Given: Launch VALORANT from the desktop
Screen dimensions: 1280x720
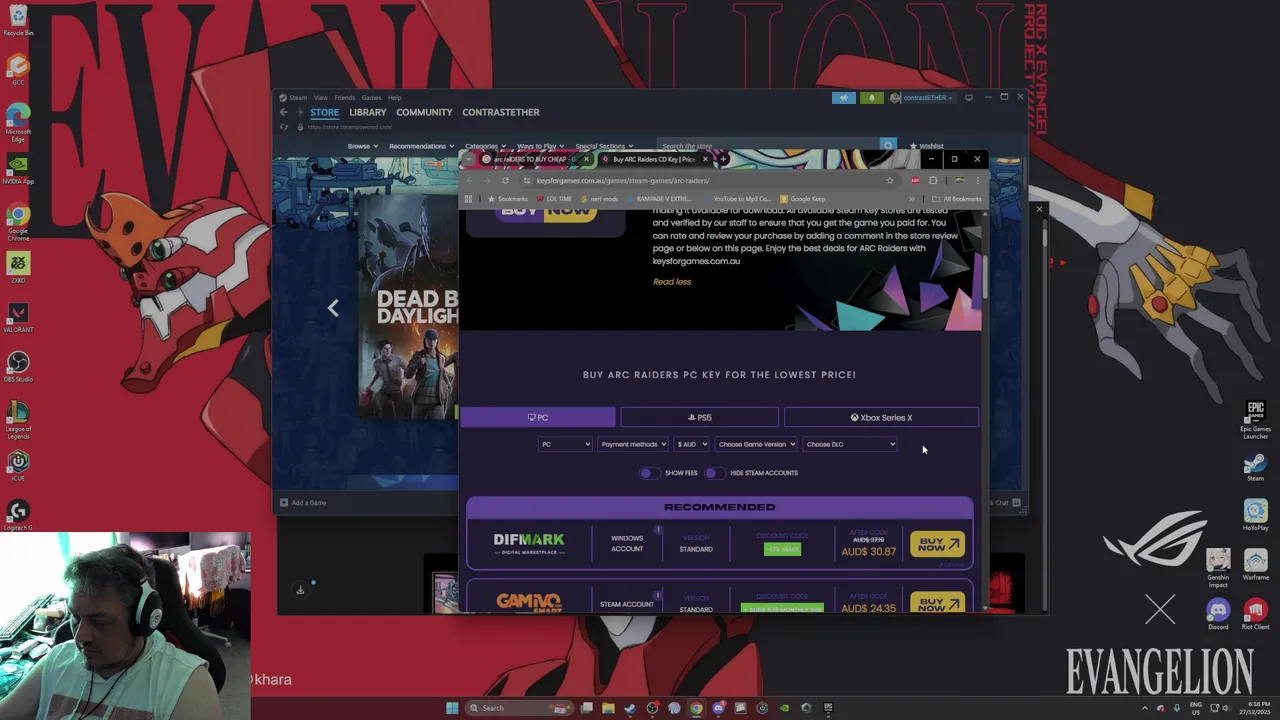Looking at the screenshot, I should tap(18, 317).
